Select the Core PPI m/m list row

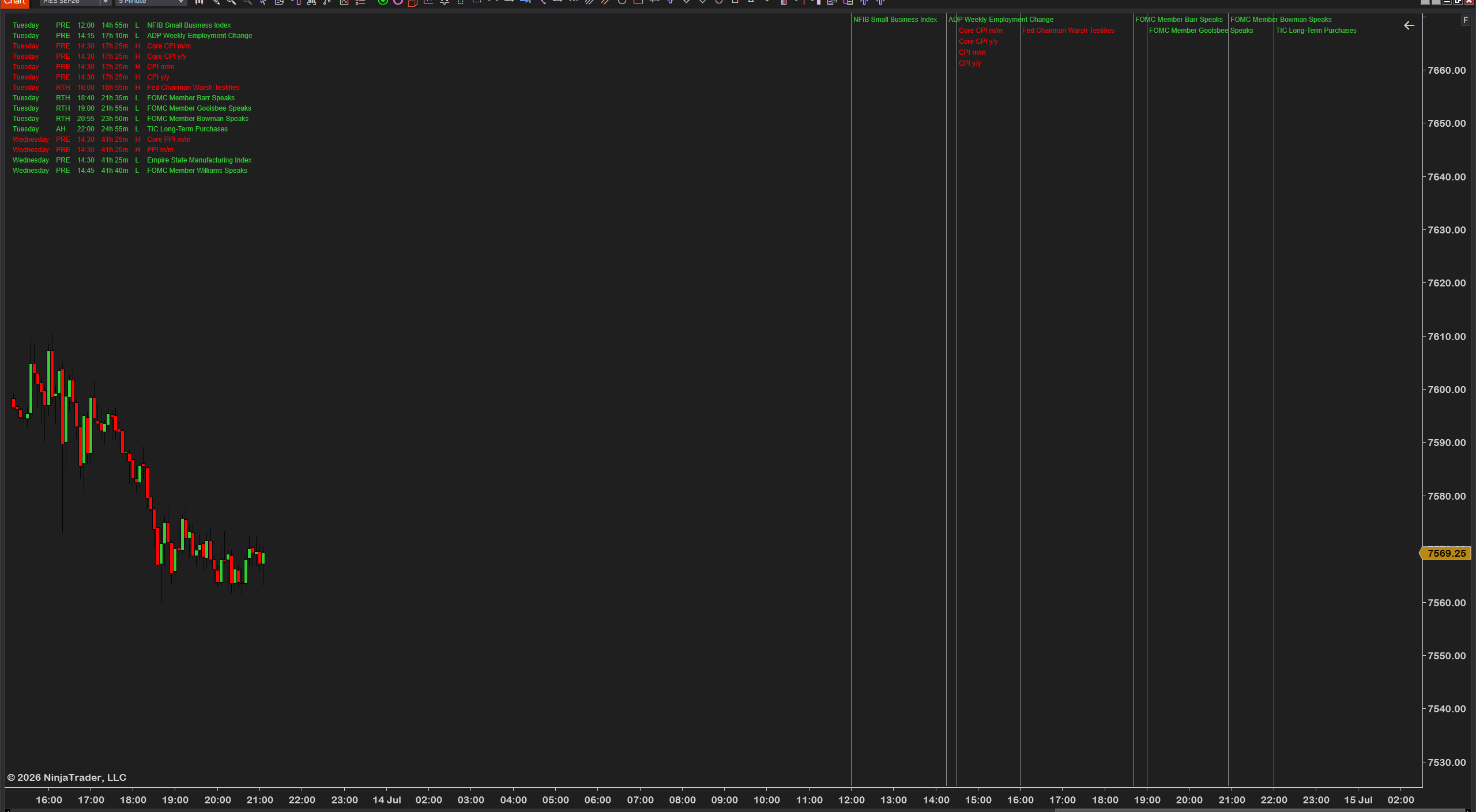tap(101, 139)
